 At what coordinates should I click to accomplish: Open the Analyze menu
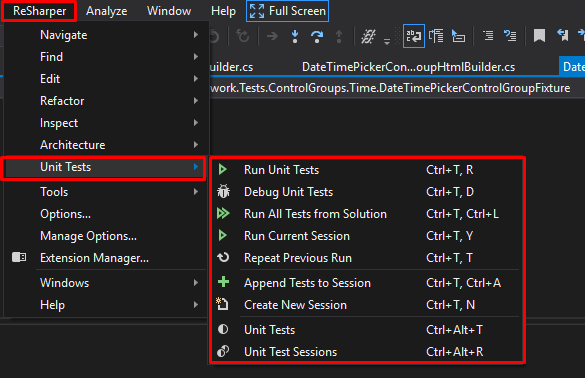point(106,11)
